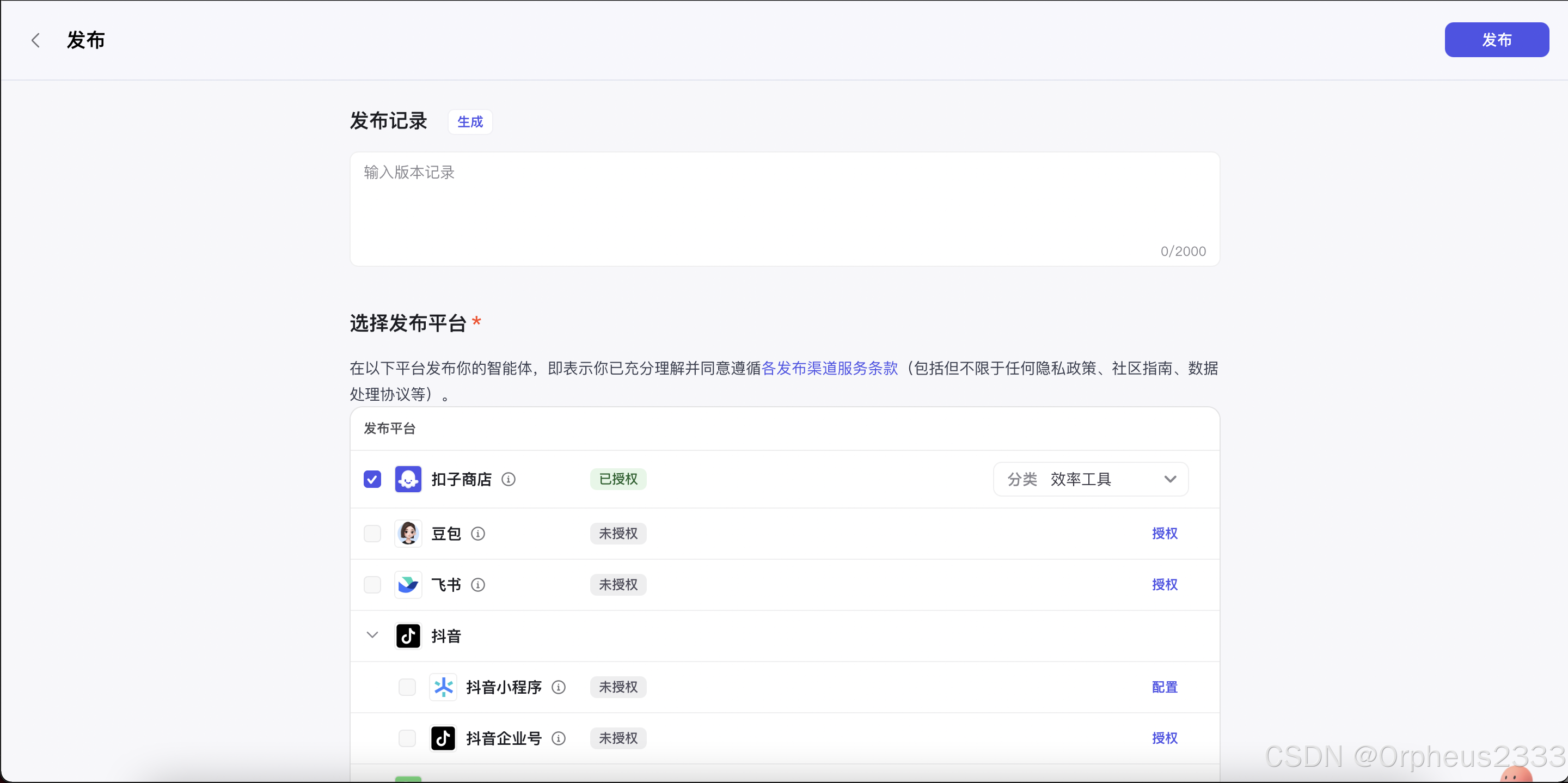Click the 抖音企业号 info icon
This screenshot has height=783, width=1568.
click(x=558, y=738)
